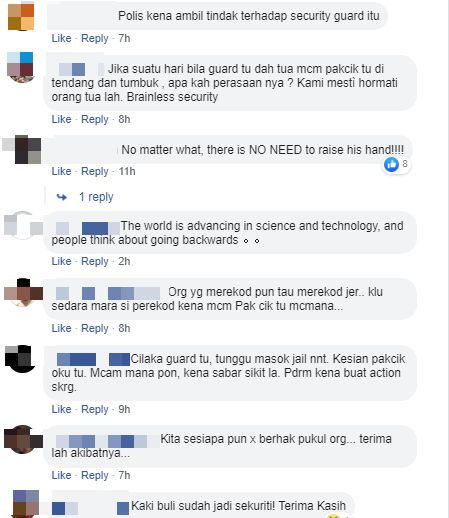Reply to the 'Polis kena ambil tindak' comment
Viewport: 449px width, 518px height.
pyautogui.click(x=95, y=38)
